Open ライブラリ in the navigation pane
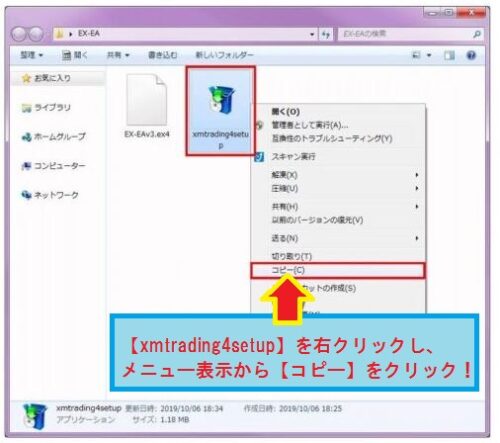500x443 pixels. [x=46, y=108]
